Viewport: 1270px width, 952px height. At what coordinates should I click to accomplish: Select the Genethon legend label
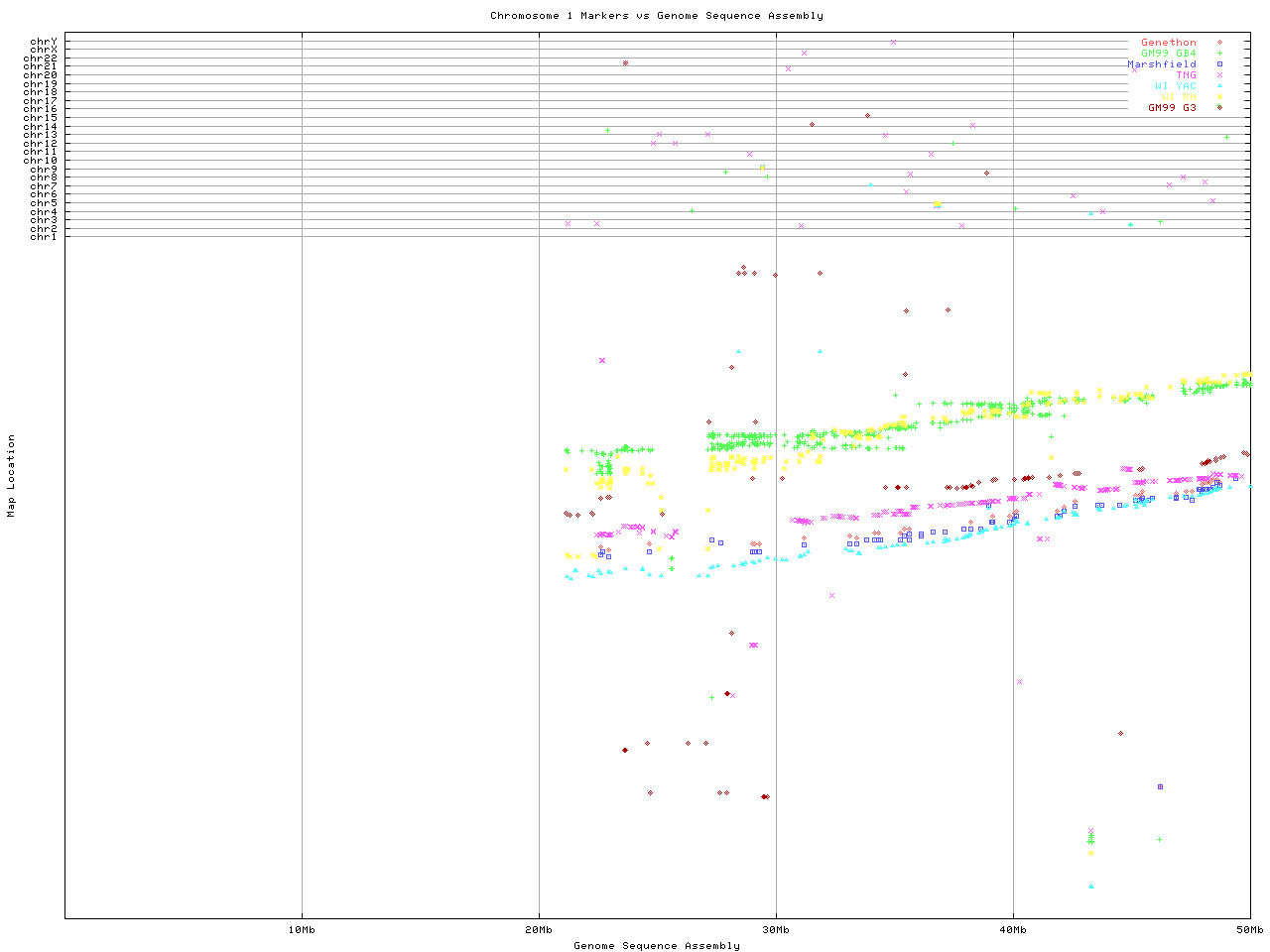pos(1168,43)
